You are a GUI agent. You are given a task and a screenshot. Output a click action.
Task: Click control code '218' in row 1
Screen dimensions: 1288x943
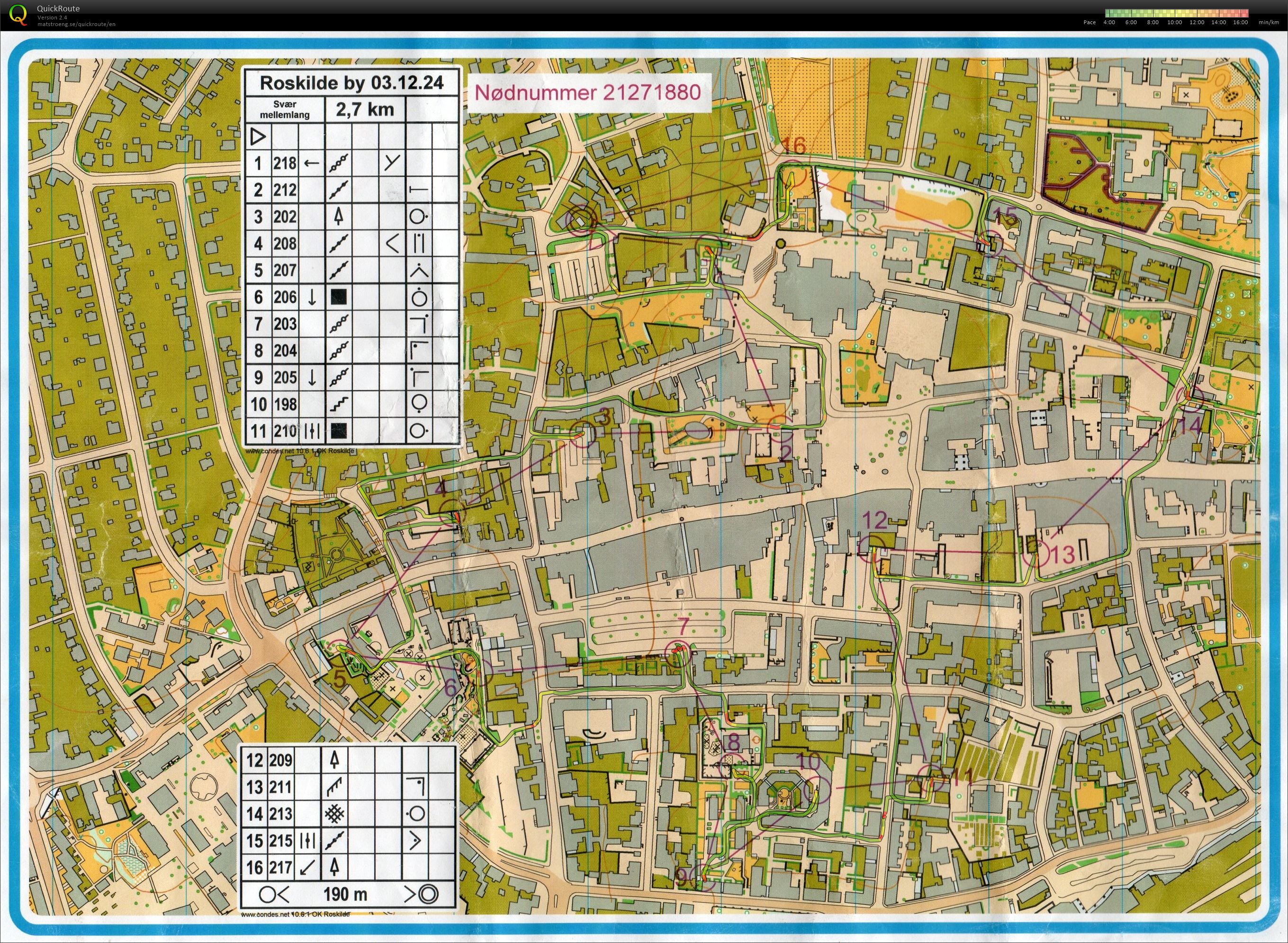tap(285, 163)
